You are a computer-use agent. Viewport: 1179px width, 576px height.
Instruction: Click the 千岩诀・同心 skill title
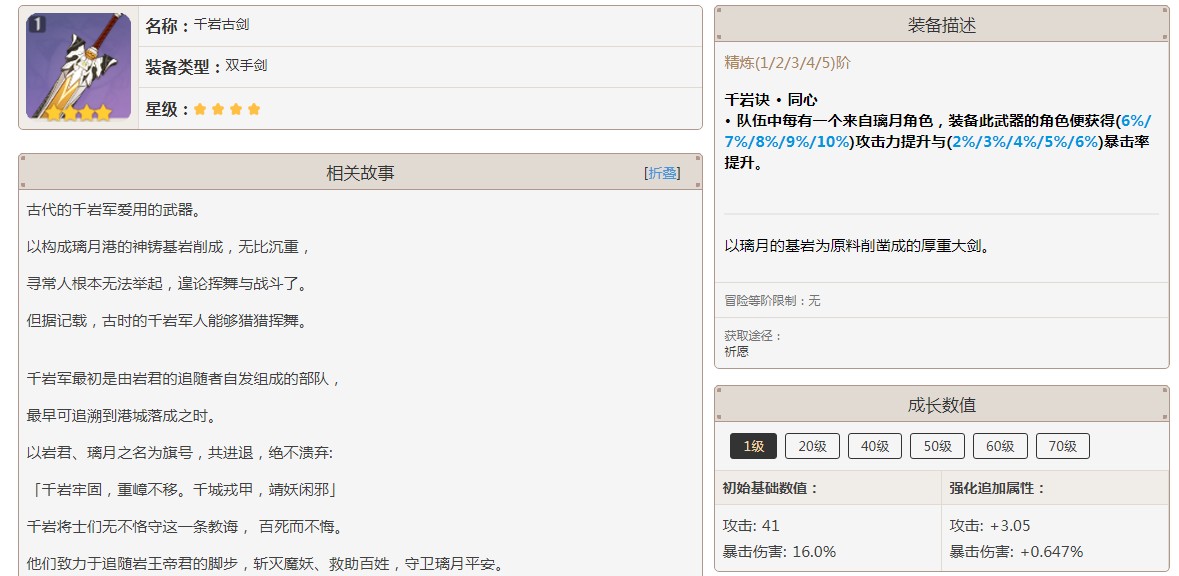coord(770,99)
